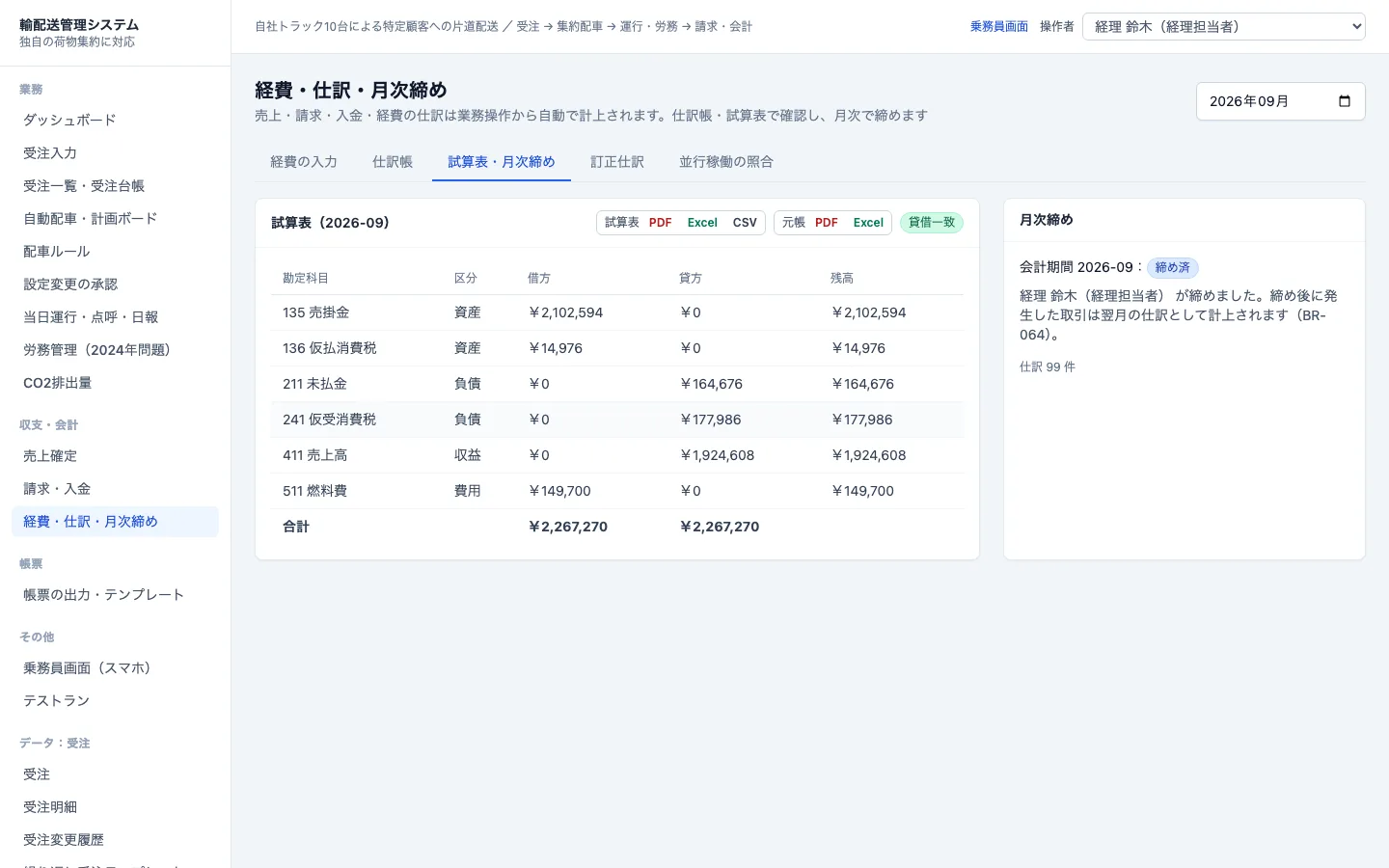Open the 乗務員画面 link in header
Viewport: 1389px width, 868px height.
pyautogui.click(x=999, y=27)
